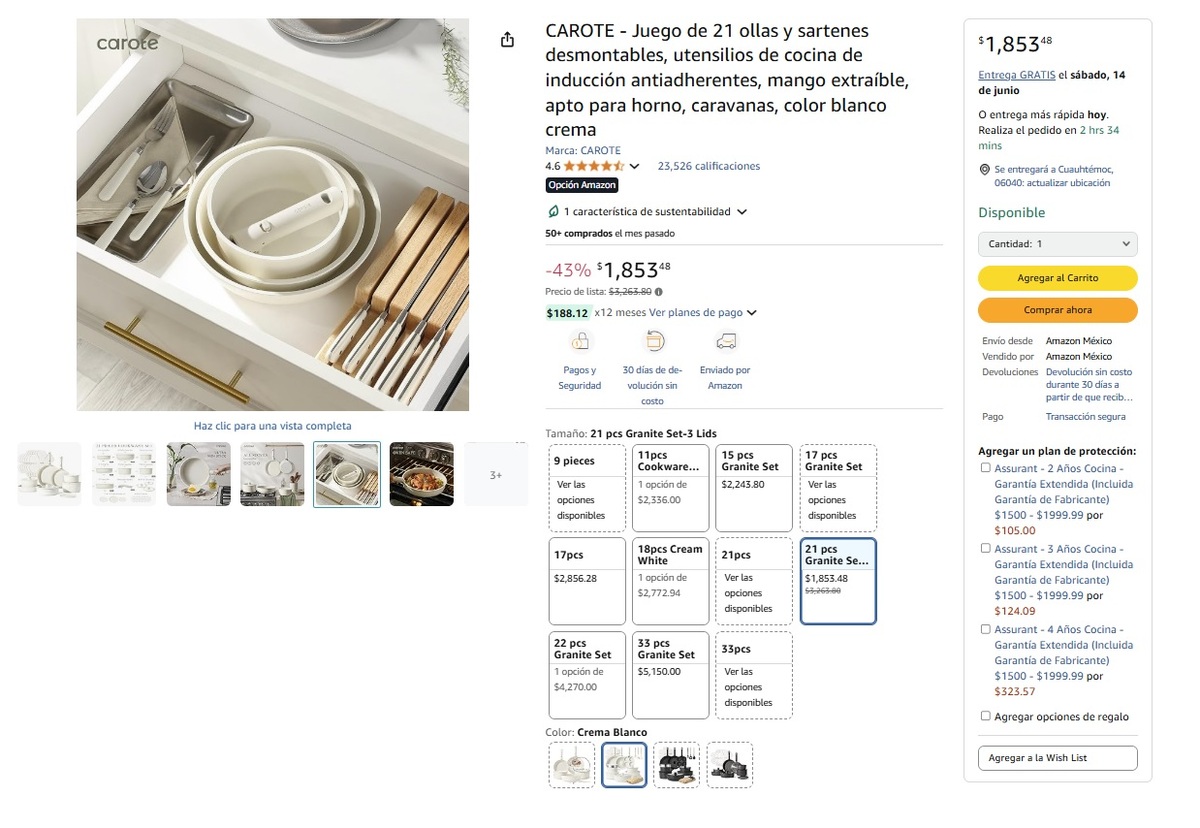Check the Assurant 2 Años Cocina plan

(x=986, y=468)
